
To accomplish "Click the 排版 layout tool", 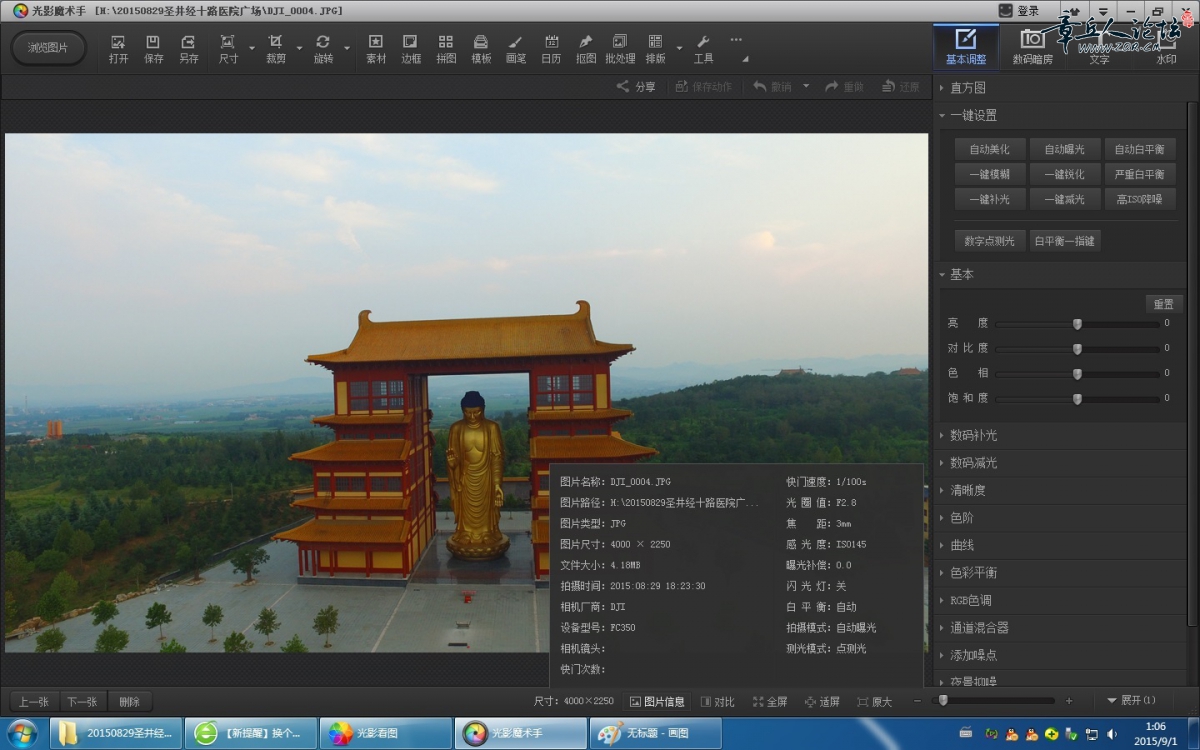I will pyautogui.click(x=655, y=49).
